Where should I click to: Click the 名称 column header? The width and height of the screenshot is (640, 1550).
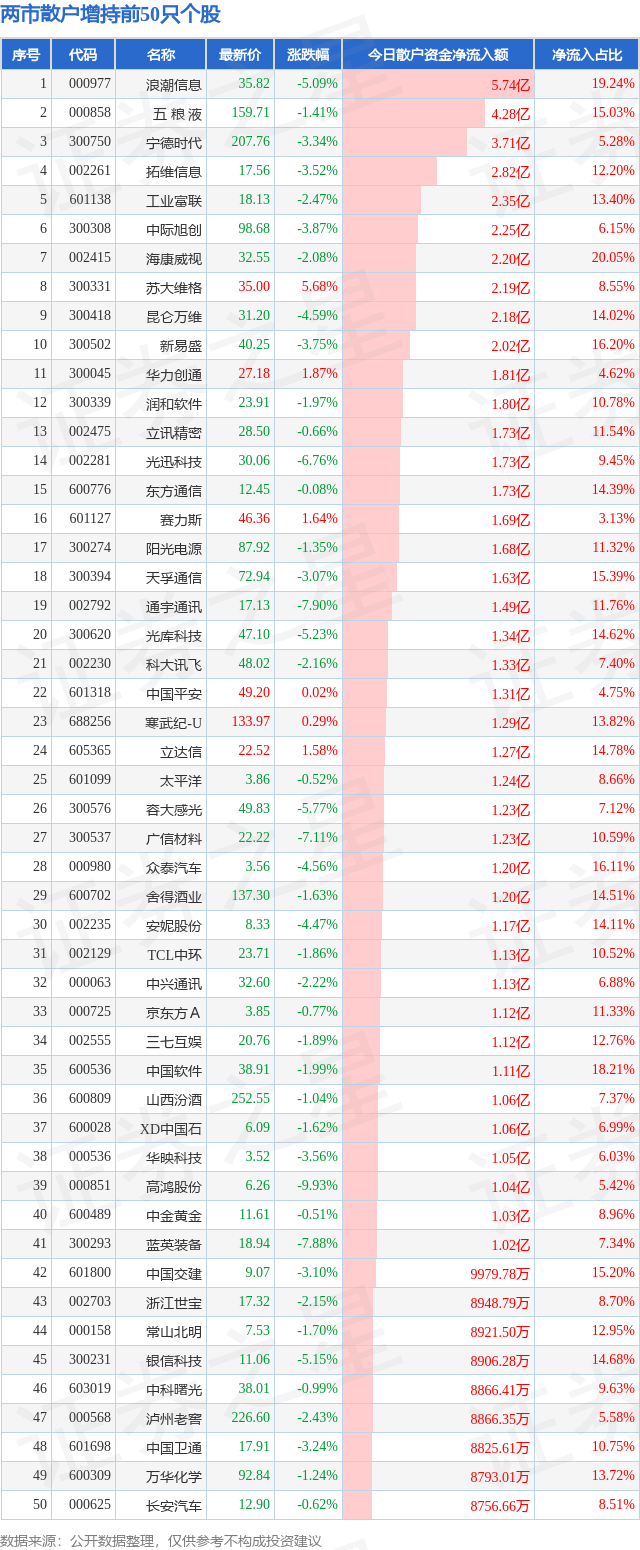(161, 55)
